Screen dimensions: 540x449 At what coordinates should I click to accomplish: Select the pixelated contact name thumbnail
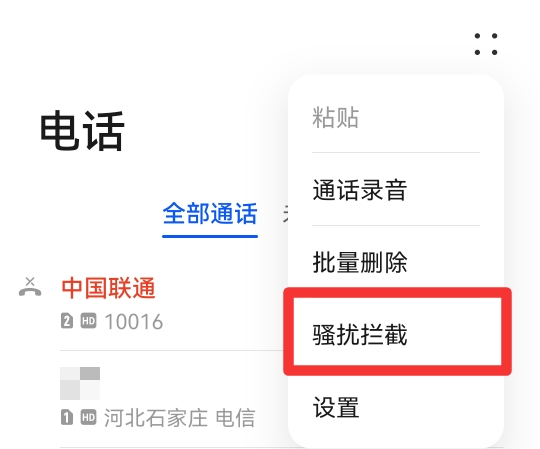[80, 383]
